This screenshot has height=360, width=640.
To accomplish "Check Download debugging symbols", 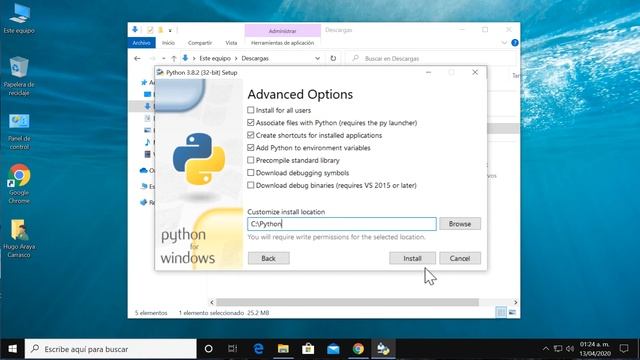I will pyautogui.click(x=251, y=173).
